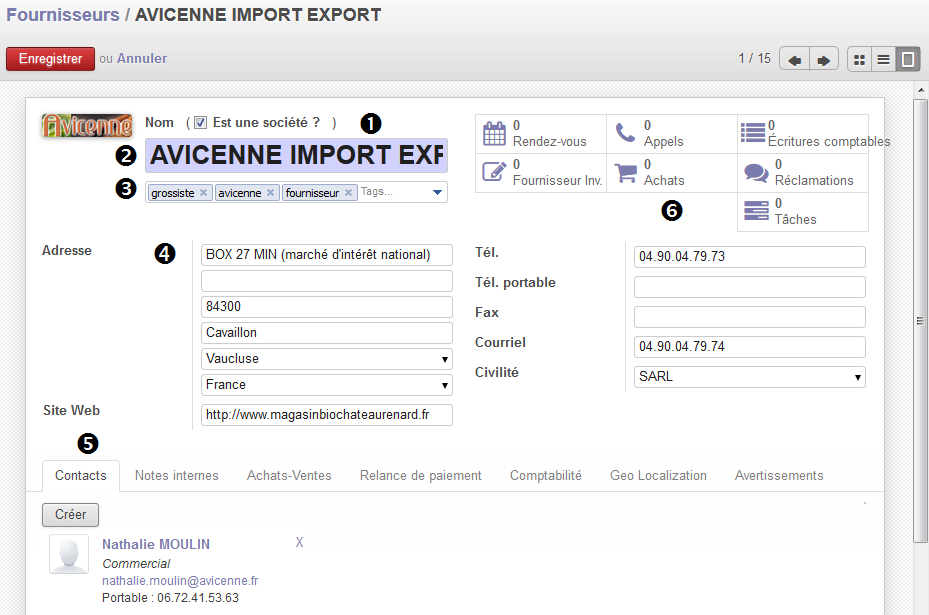Viewport: 929px width, 615px height.
Task: Switch to list view icon
Action: [x=883, y=59]
